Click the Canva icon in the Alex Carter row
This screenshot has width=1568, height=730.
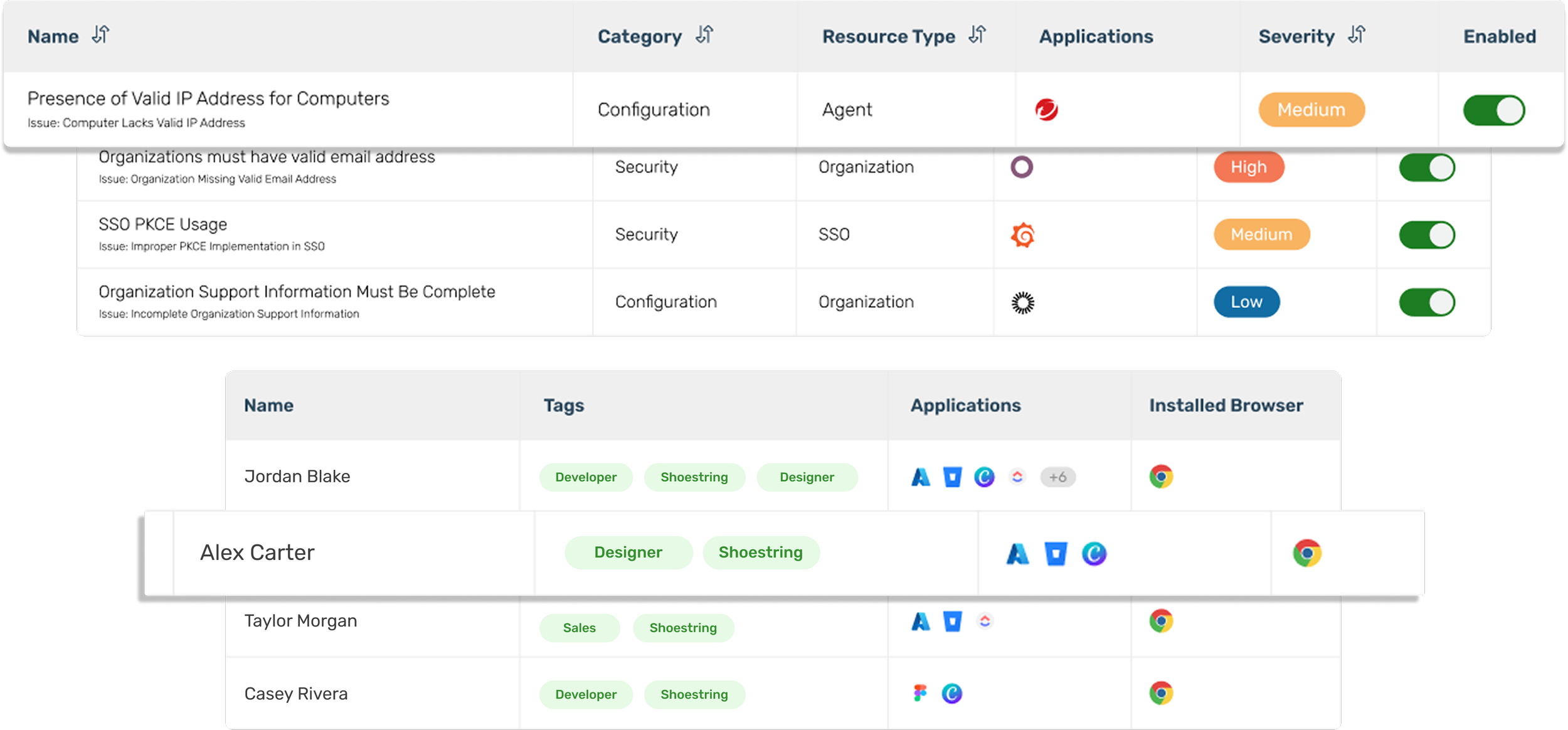click(x=1094, y=554)
